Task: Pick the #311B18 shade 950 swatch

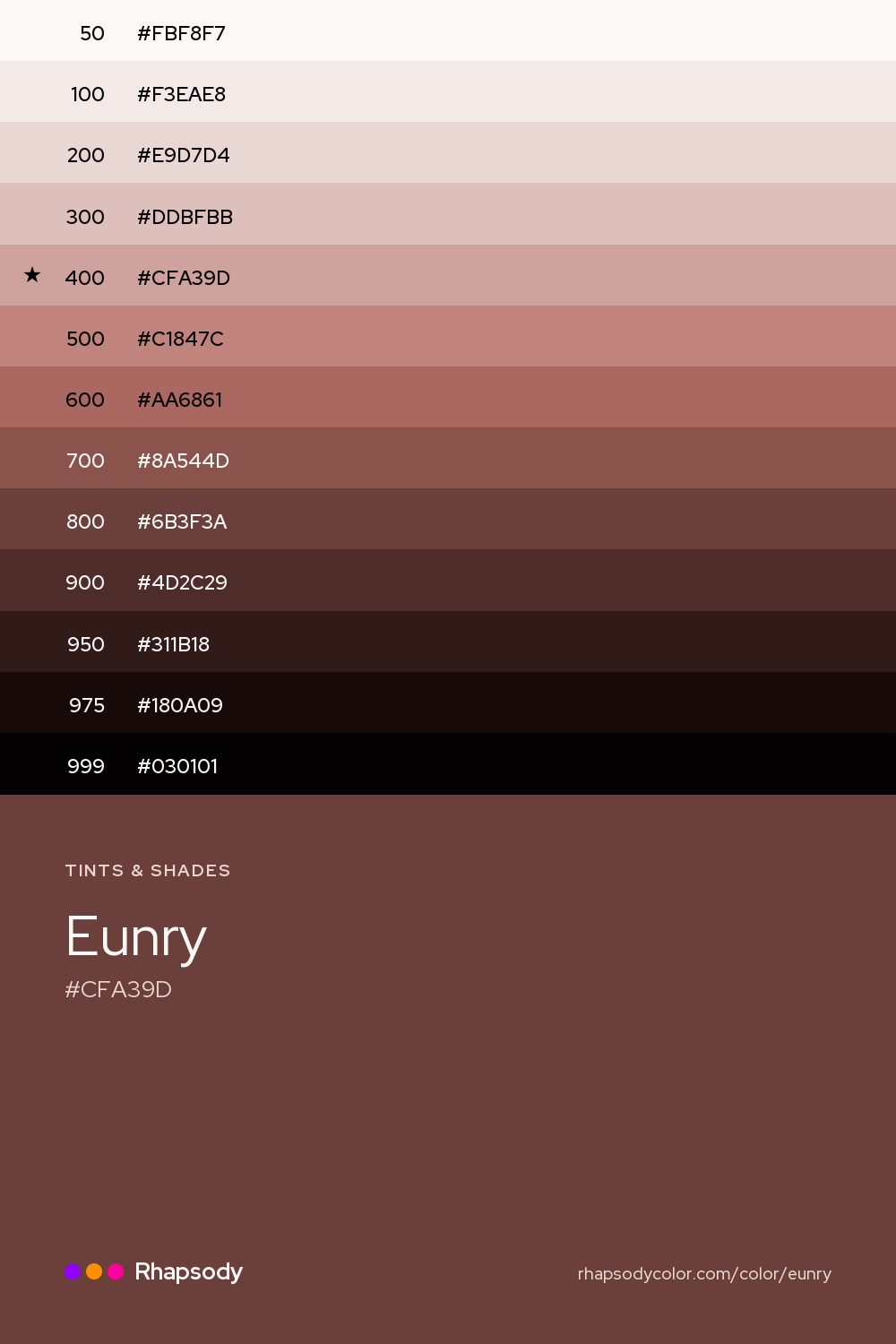Action: [x=448, y=642]
